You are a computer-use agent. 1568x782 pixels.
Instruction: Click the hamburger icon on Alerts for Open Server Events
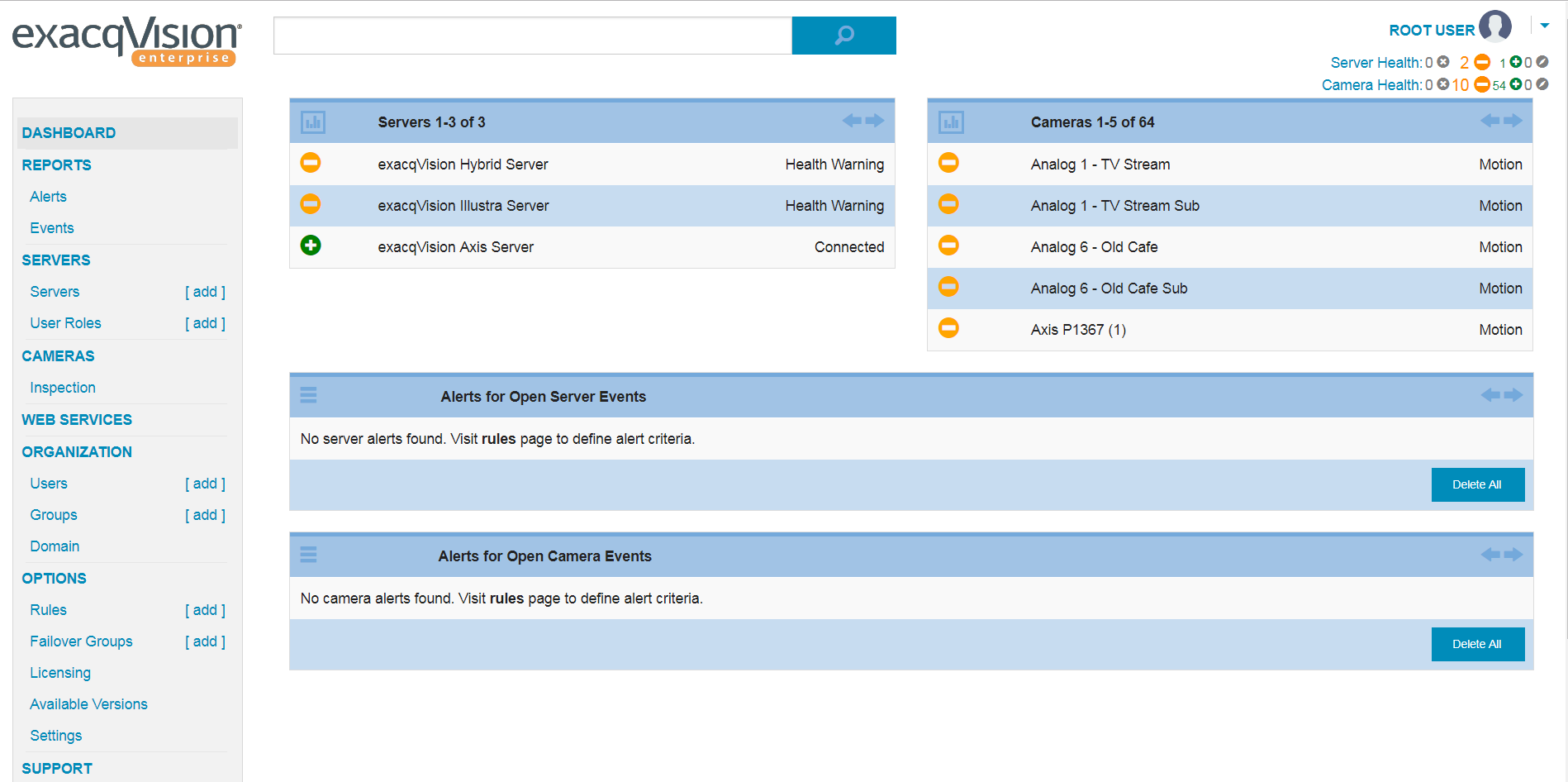click(307, 395)
